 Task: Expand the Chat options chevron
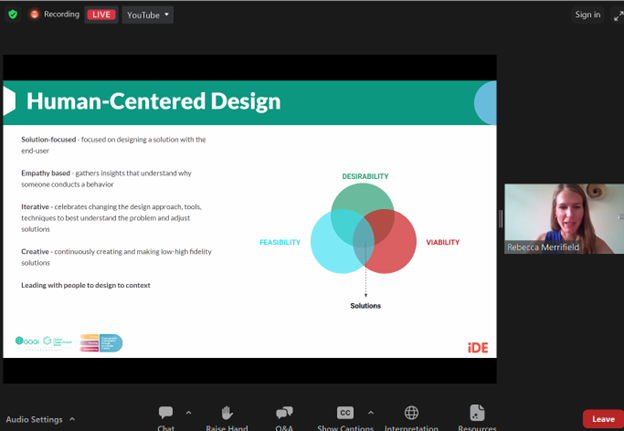coord(189,413)
